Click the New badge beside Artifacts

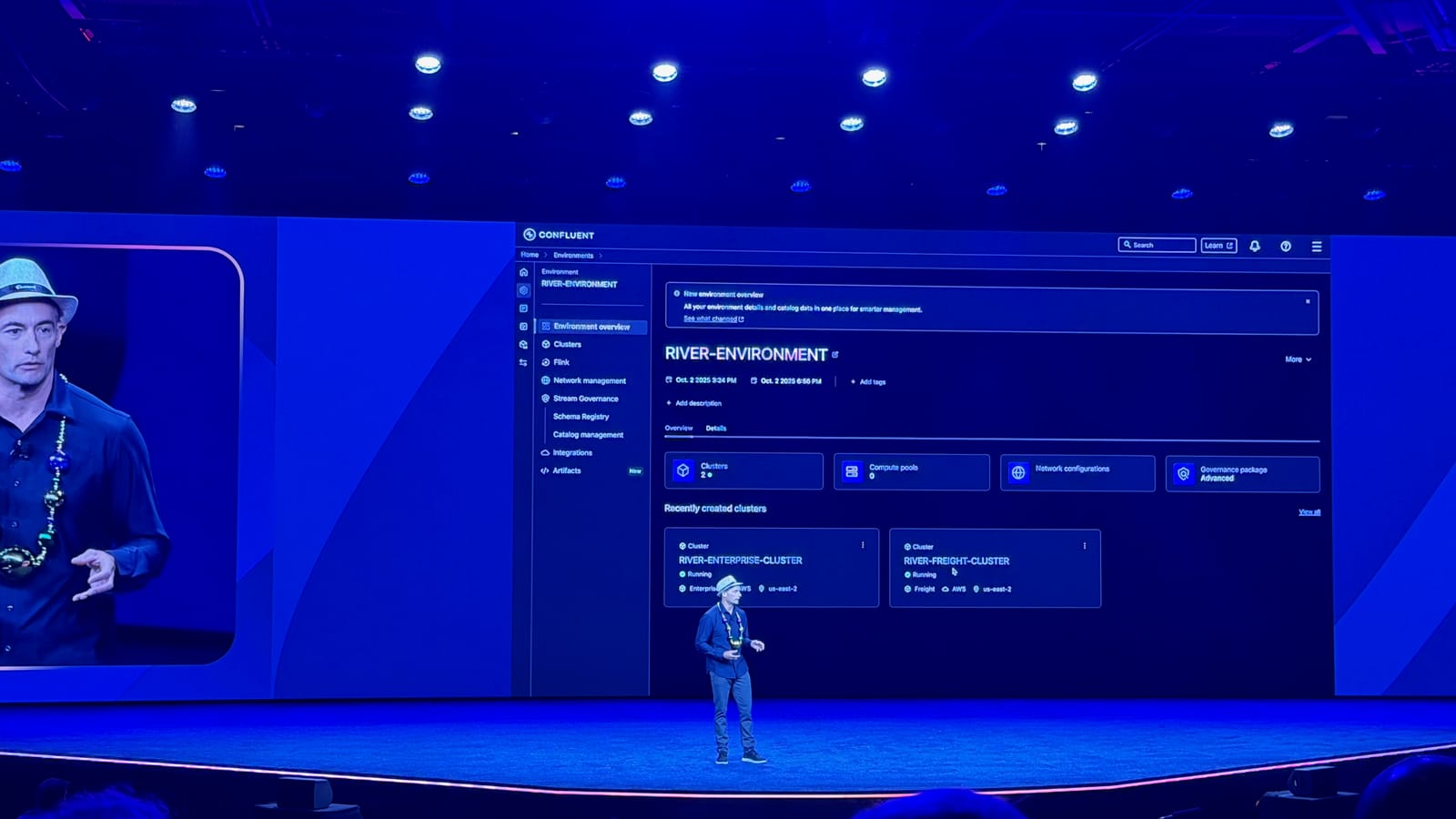635,471
